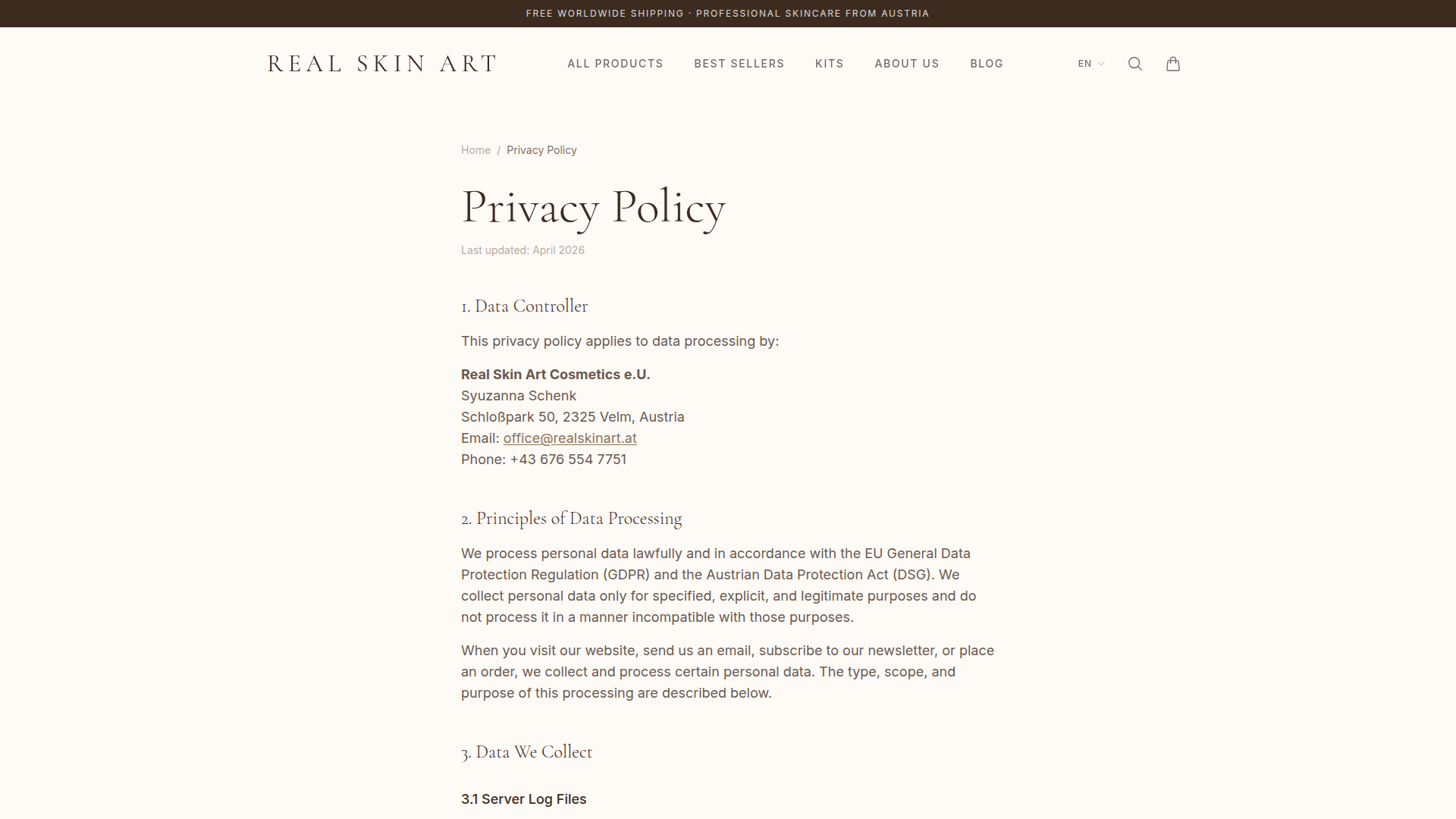
Task: Click the phone number +43 676 554 7751
Action: 568,460
